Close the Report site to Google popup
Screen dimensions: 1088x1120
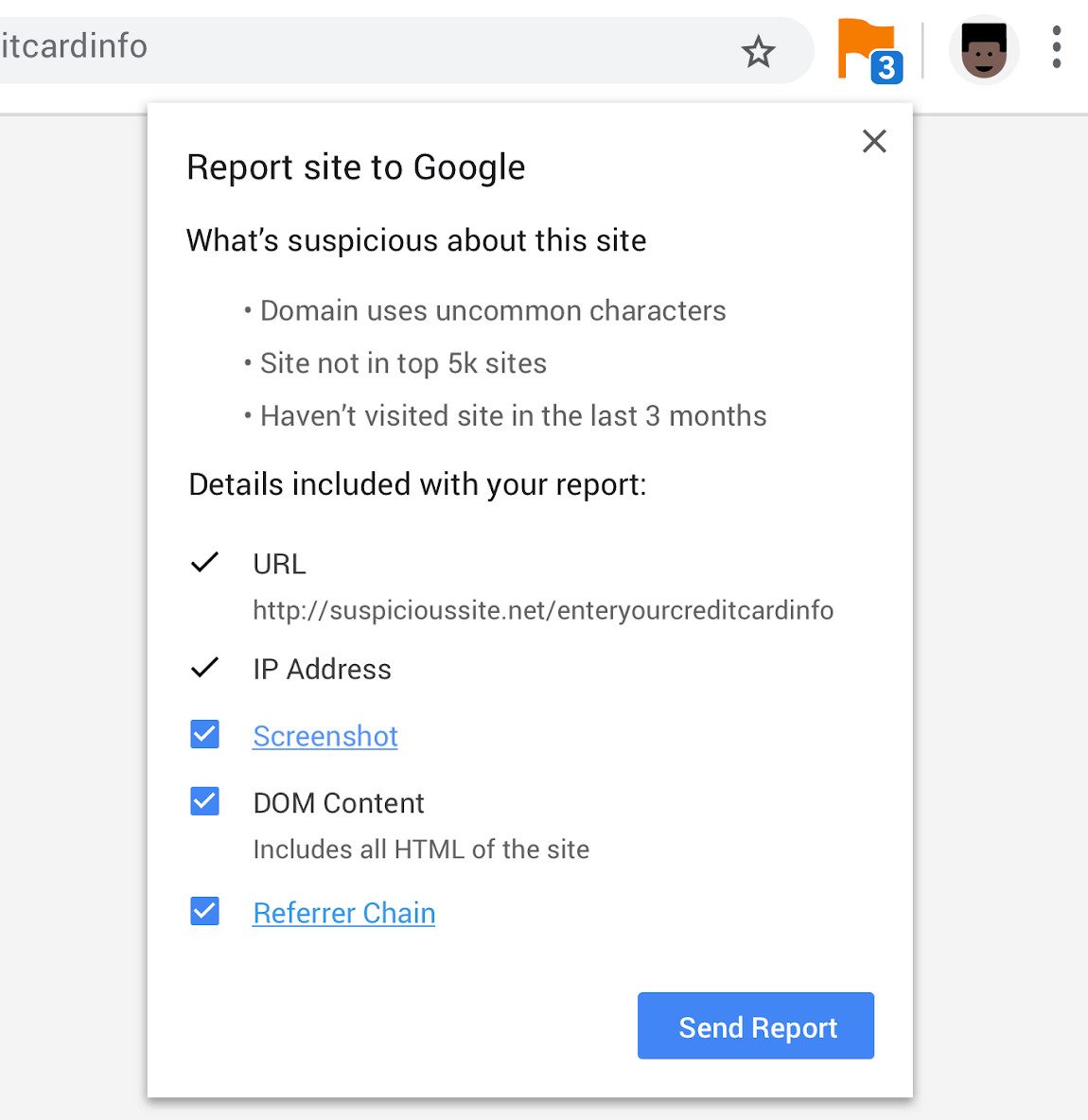click(x=874, y=141)
